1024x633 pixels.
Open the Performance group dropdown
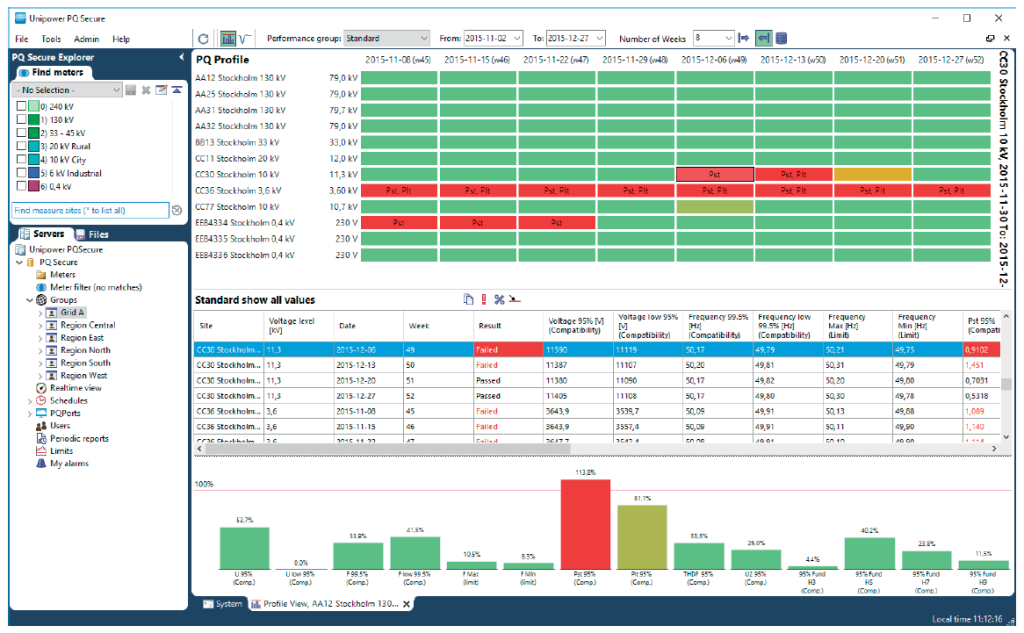click(423, 38)
